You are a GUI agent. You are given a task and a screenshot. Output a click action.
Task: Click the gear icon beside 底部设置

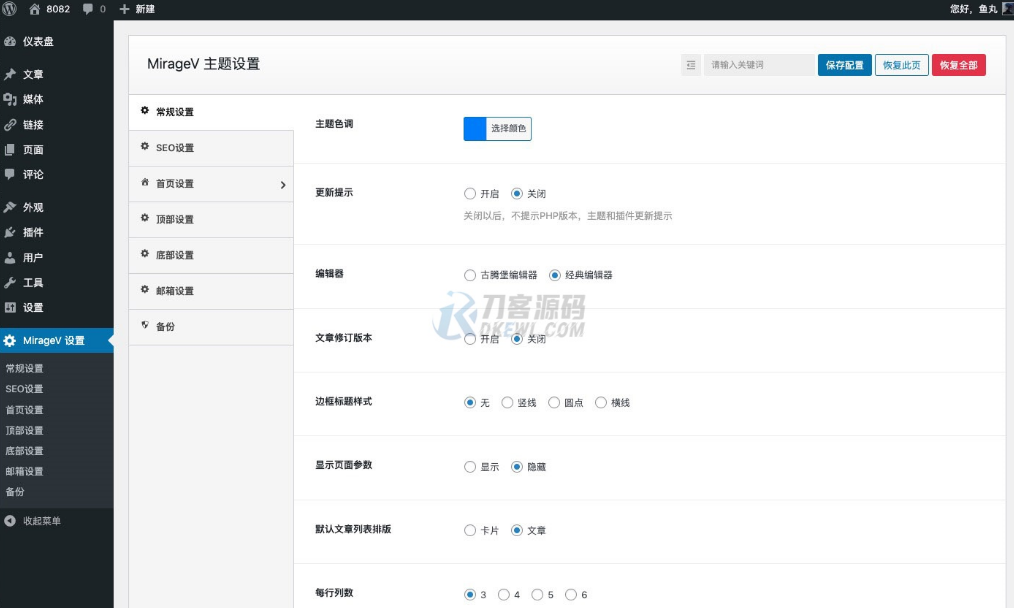145,254
